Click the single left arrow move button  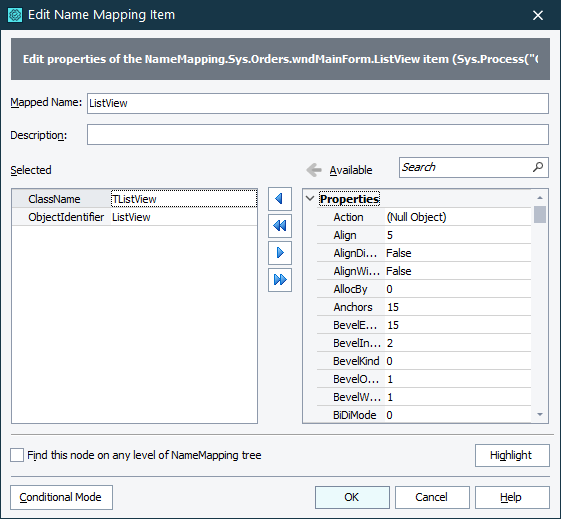coord(280,199)
